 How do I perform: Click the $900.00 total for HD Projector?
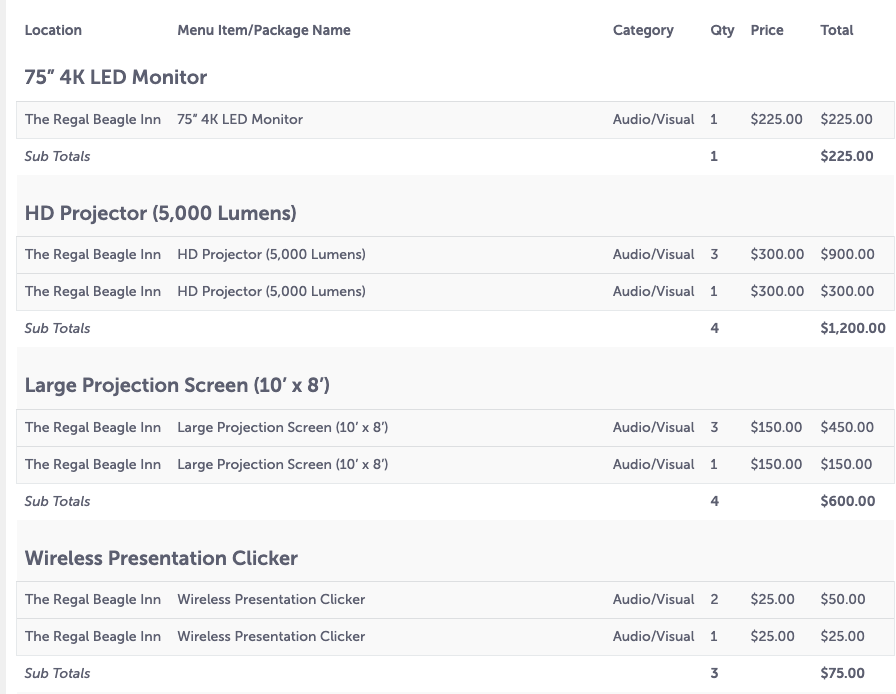click(x=847, y=254)
